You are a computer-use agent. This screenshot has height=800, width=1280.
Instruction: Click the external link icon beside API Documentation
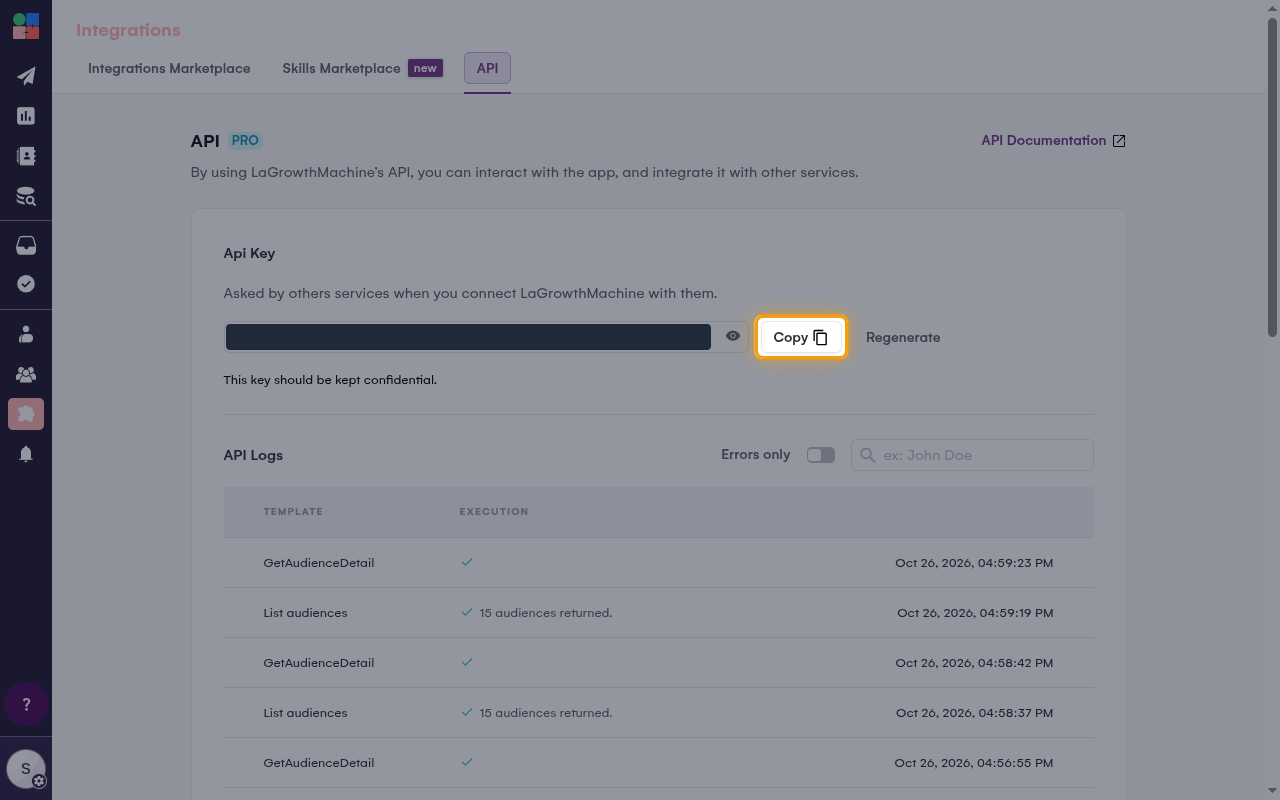(1119, 141)
